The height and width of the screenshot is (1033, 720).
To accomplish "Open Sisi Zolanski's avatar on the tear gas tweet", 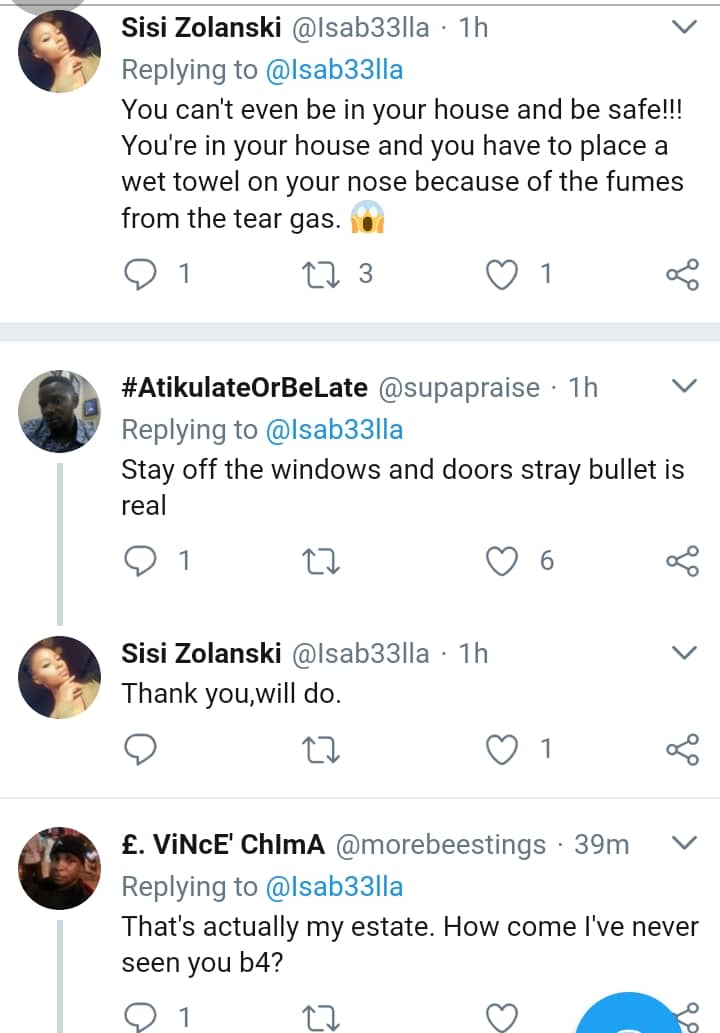I will [60, 52].
